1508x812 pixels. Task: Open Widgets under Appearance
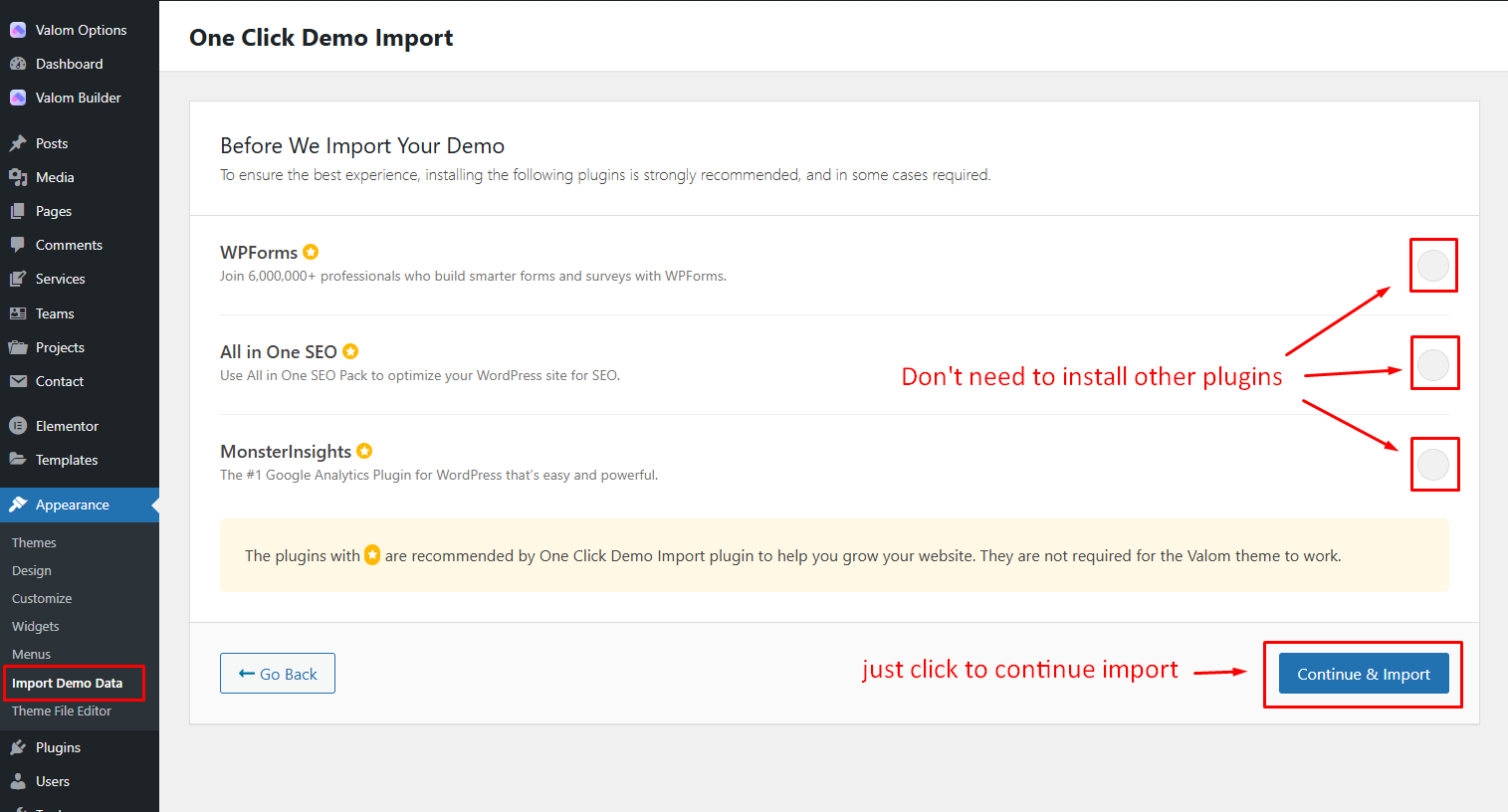click(x=36, y=626)
